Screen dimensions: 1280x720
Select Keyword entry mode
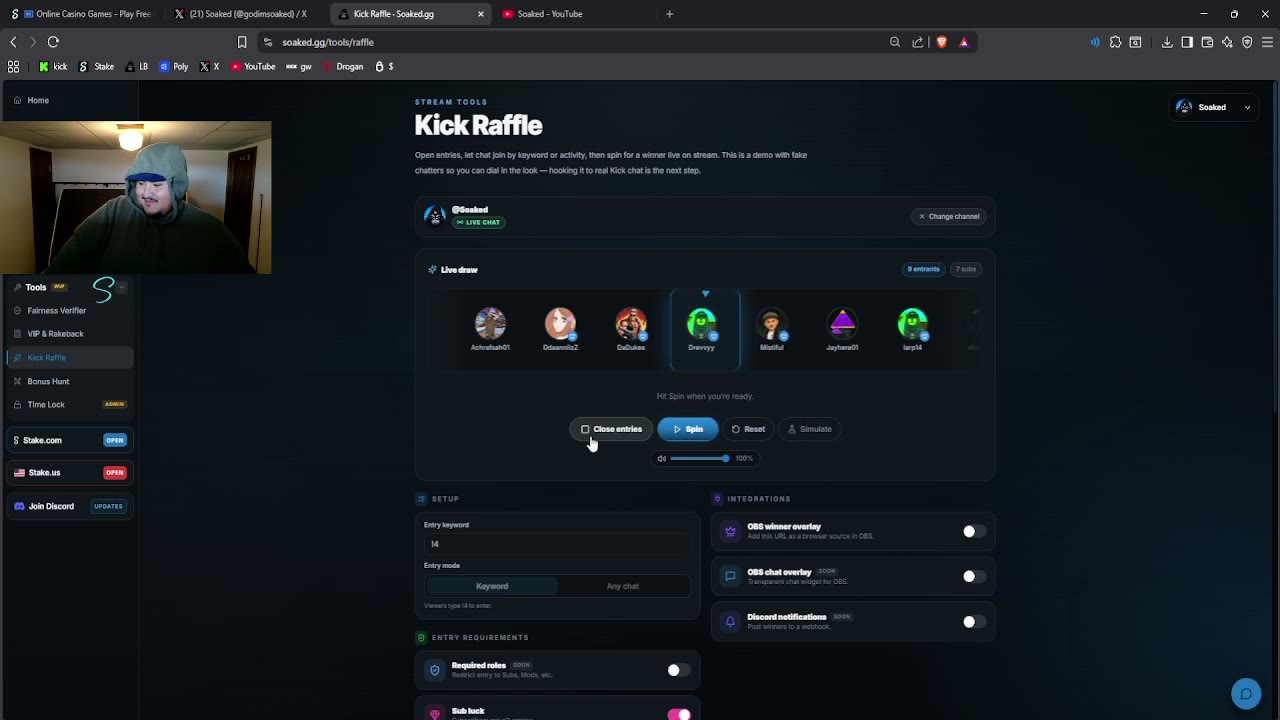[x=492, y=586]
